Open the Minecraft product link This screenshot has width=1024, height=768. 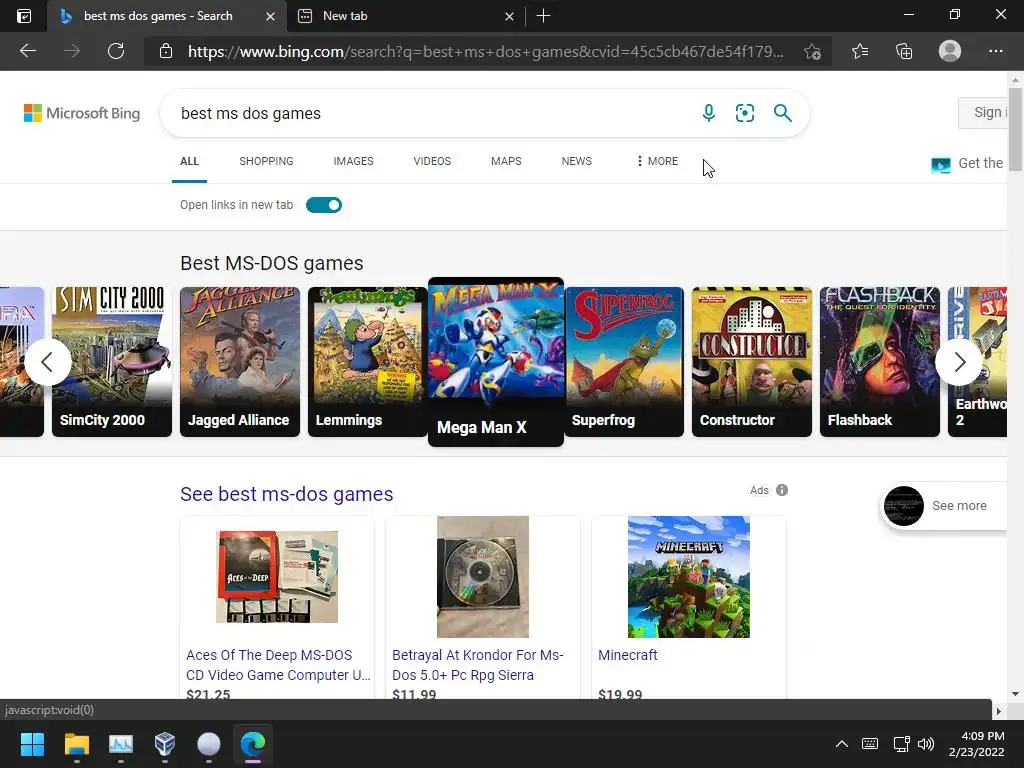click(x=628, y=655)
